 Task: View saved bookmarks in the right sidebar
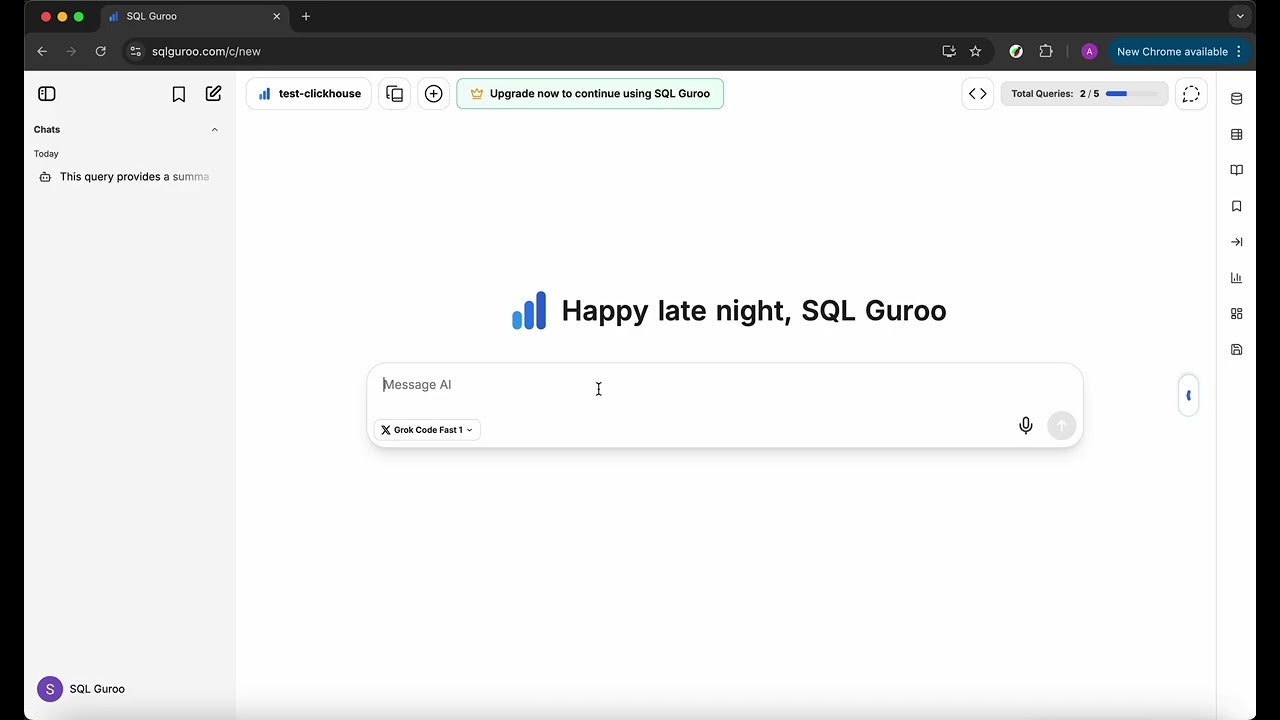coord(1236,206)
